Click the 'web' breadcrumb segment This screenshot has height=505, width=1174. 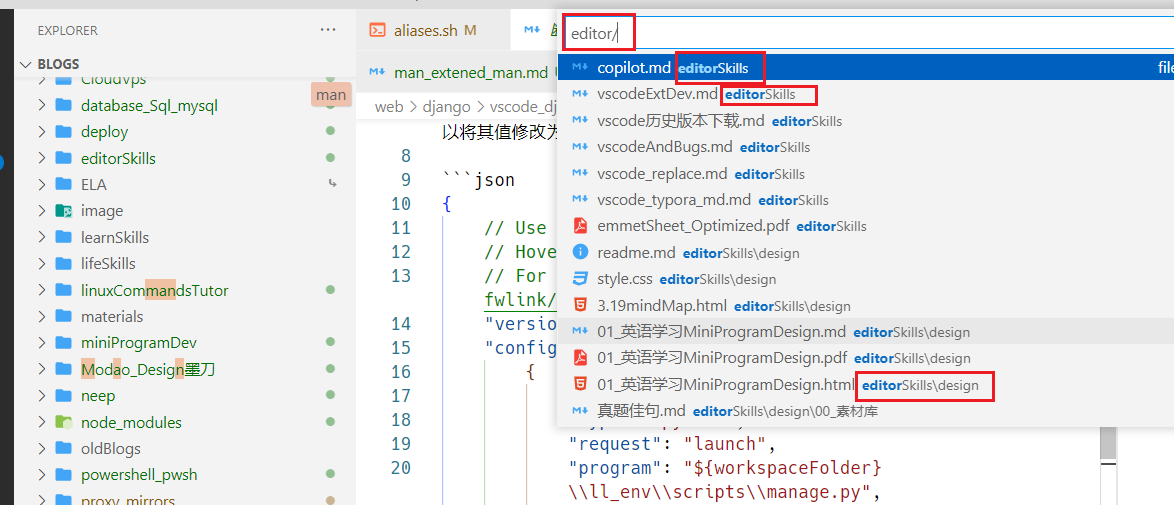click(x=389, y=107)
